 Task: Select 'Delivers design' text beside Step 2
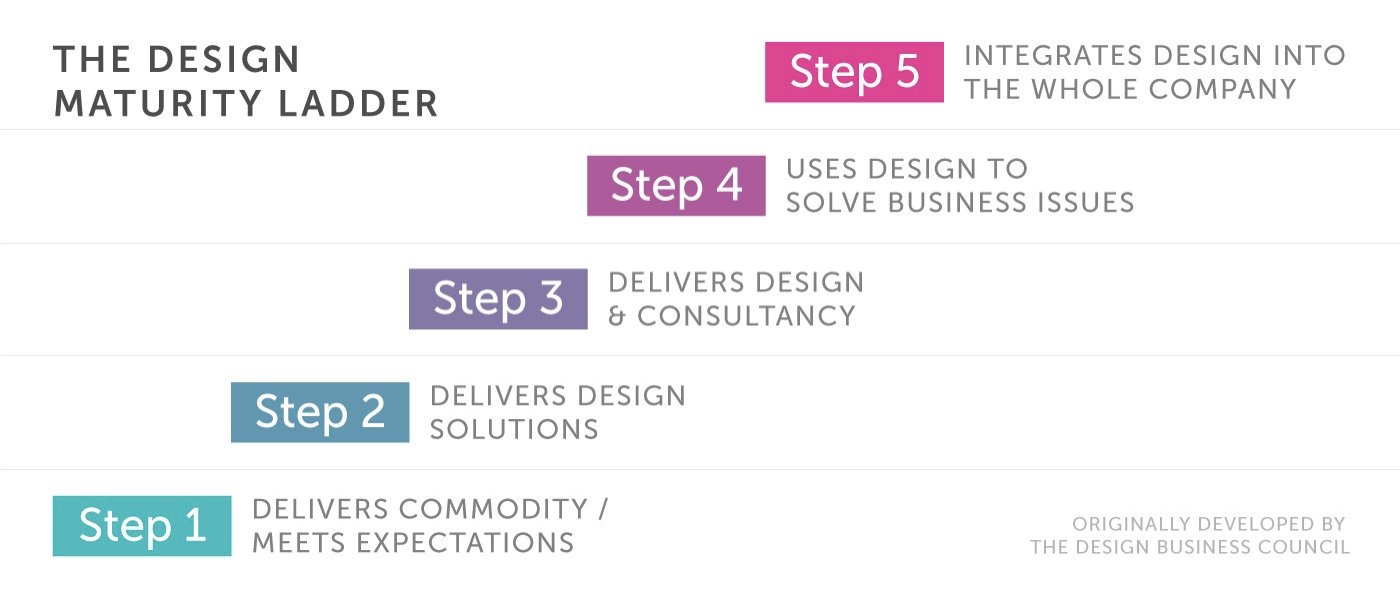pos(558,396)
